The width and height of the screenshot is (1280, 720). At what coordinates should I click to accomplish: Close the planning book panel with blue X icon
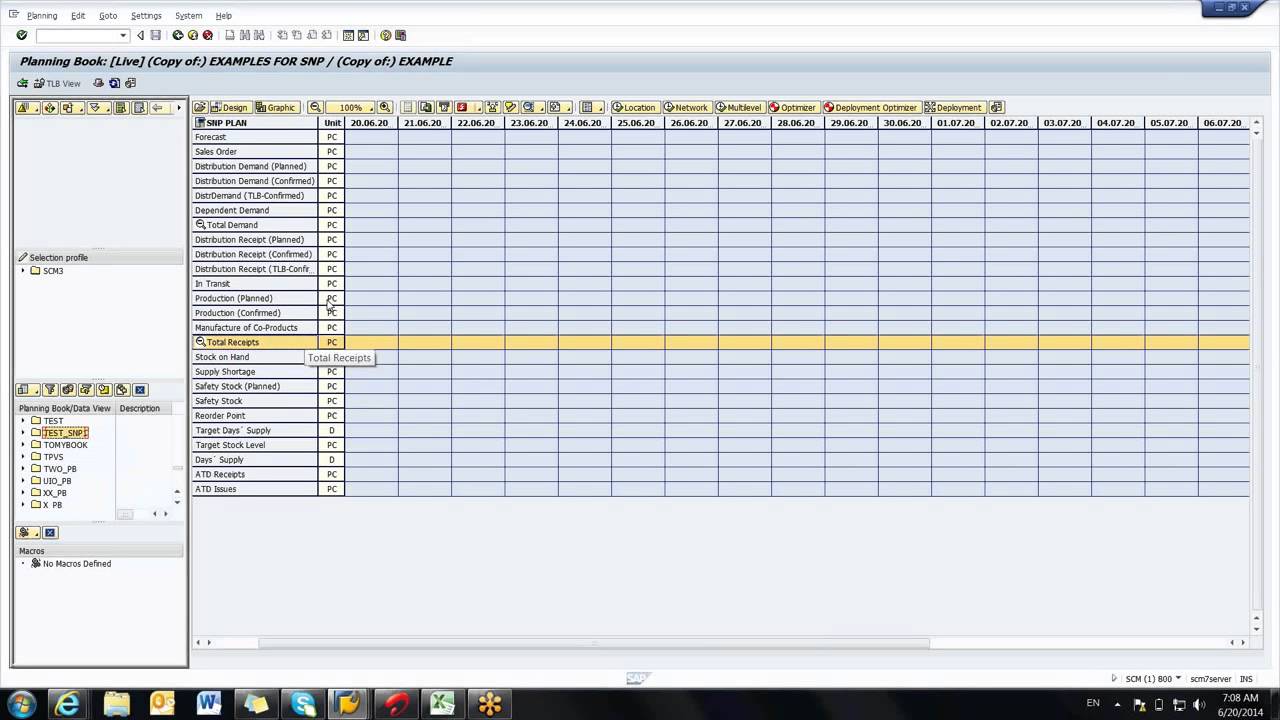(140, 390)
